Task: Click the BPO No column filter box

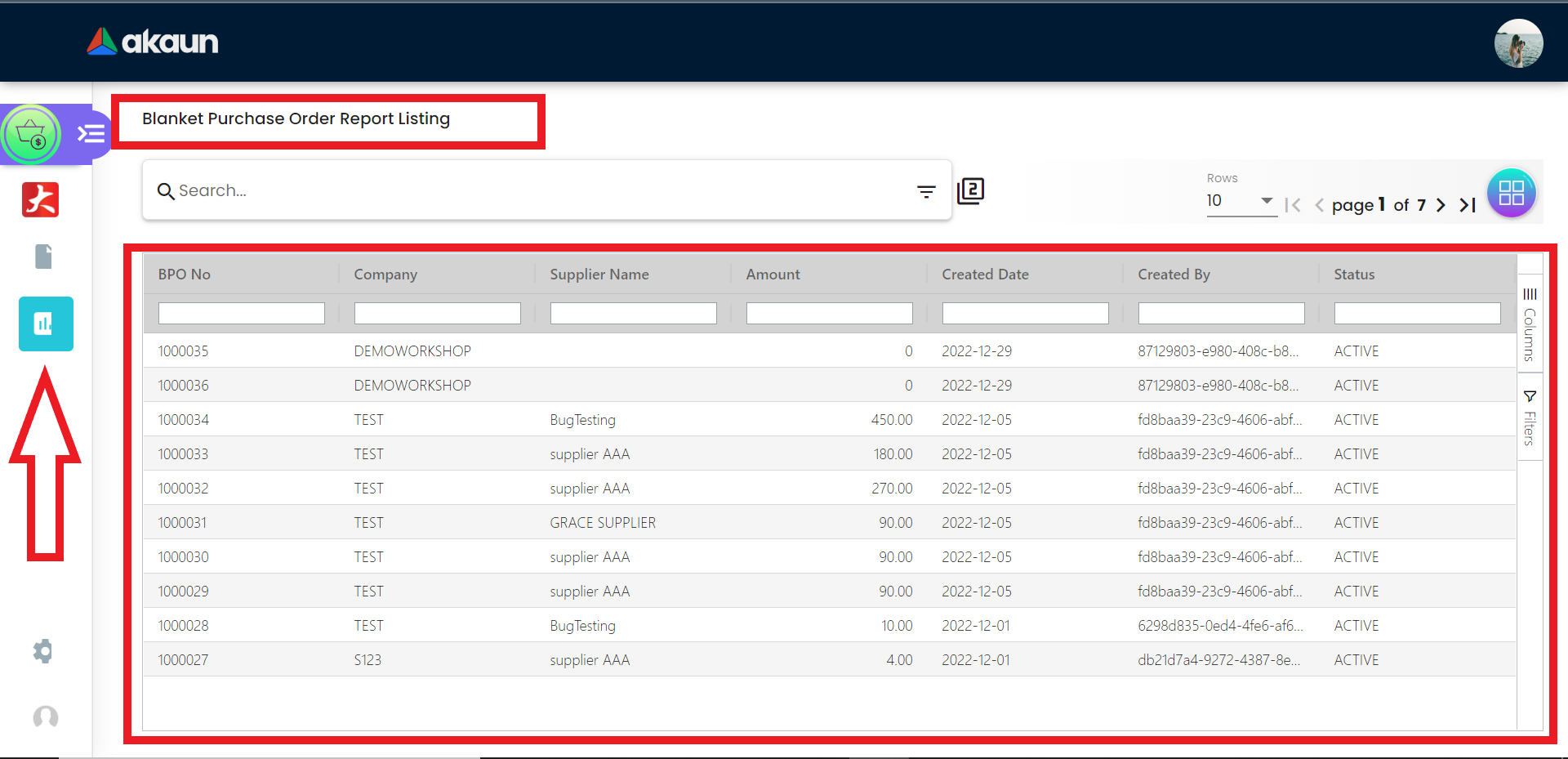Action: 241,313
